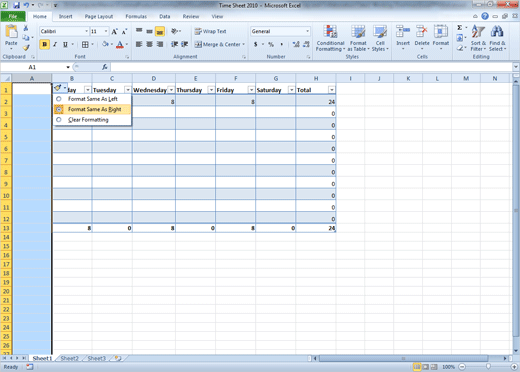Open Conditional Formatting menu

(x=330, y=38)
